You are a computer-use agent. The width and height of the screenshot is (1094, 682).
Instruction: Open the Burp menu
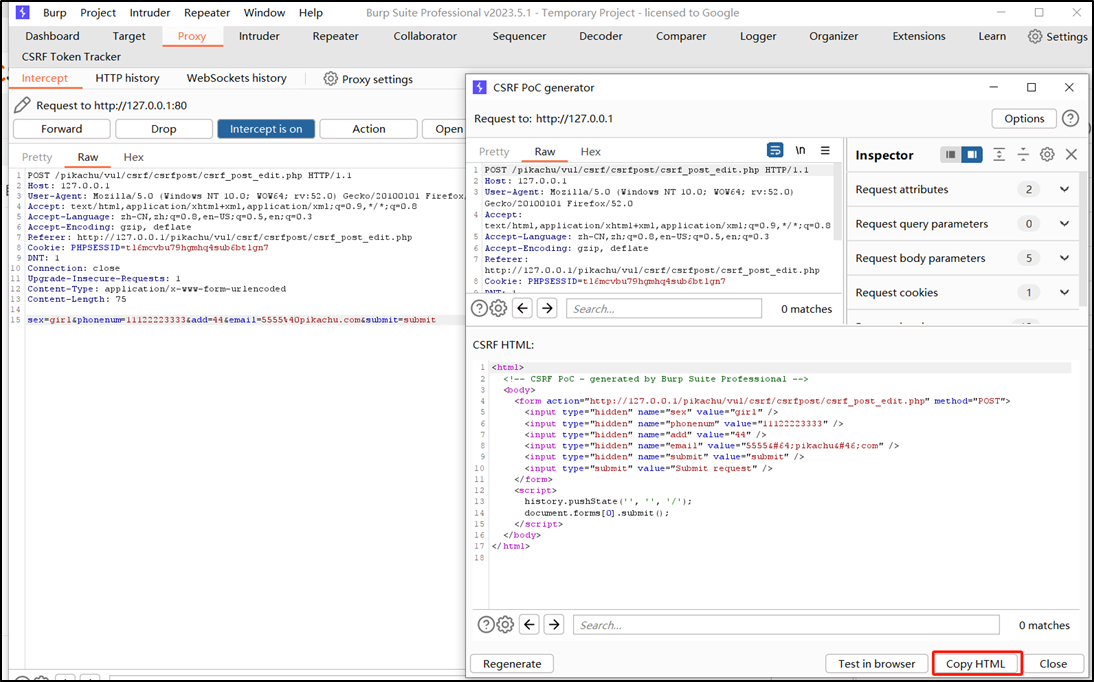click(x=55, y=13)
